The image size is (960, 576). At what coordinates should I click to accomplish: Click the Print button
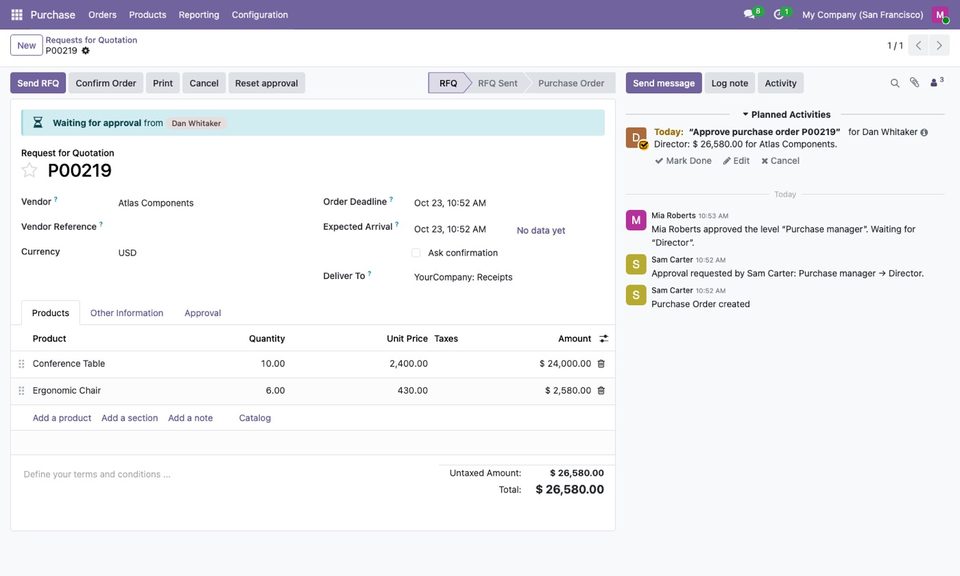(x=163, y=83)
